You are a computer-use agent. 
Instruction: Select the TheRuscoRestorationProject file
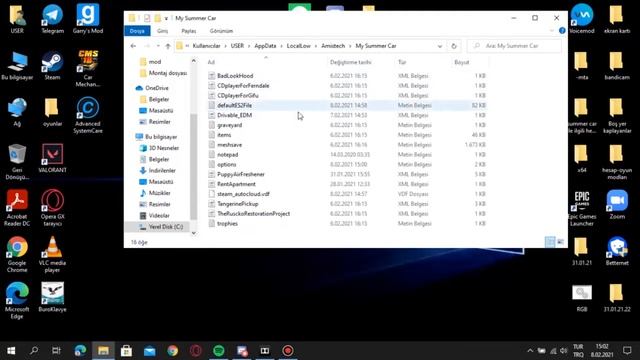253,213
